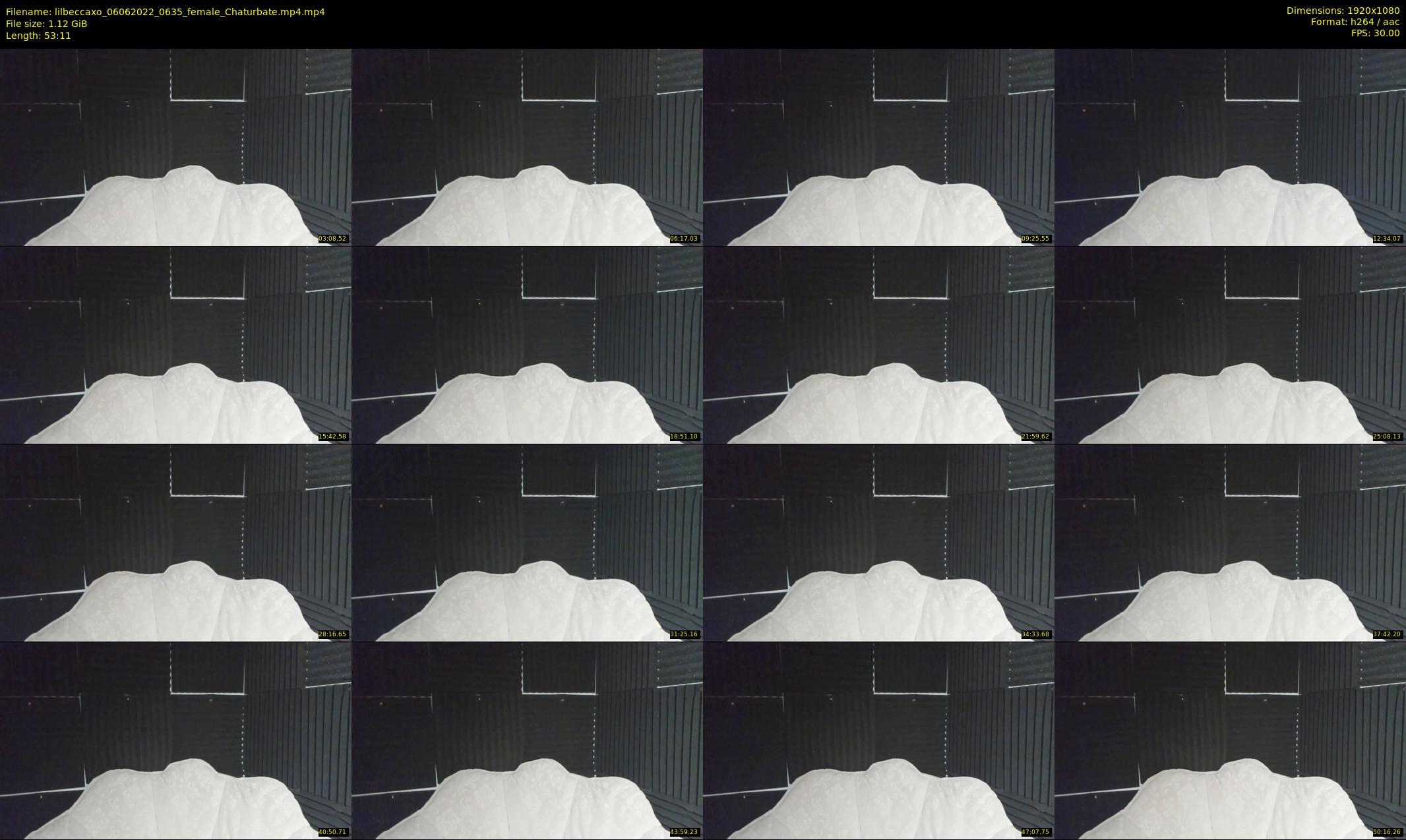Select the frame at 28:16.65
Viewport: 1406px width, 840px height.
(x=175, y=543)
